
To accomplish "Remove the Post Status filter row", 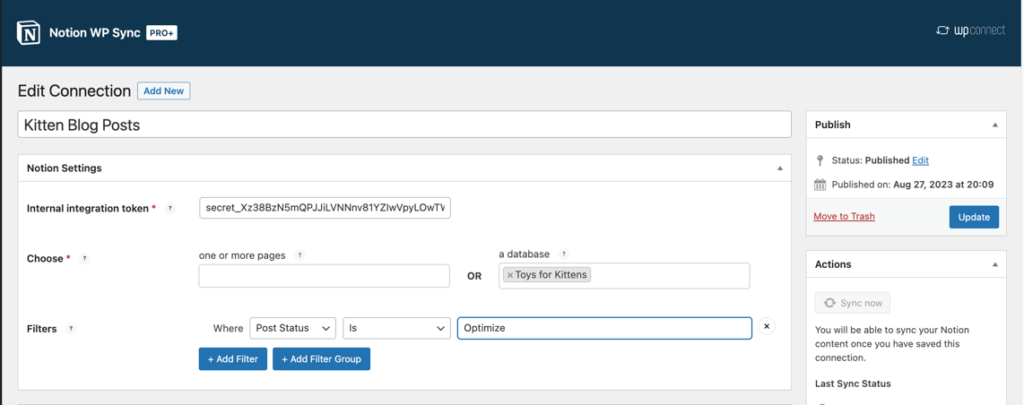I will point(766,327).
